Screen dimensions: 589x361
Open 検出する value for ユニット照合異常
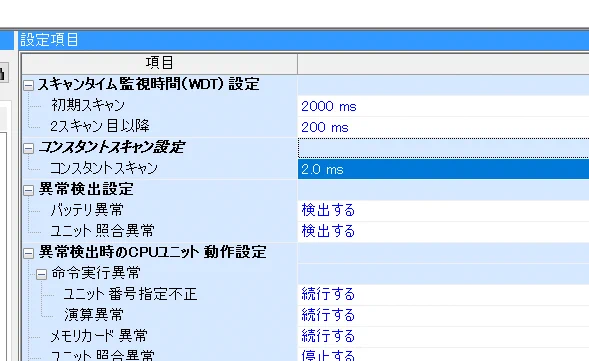point(443,231)
